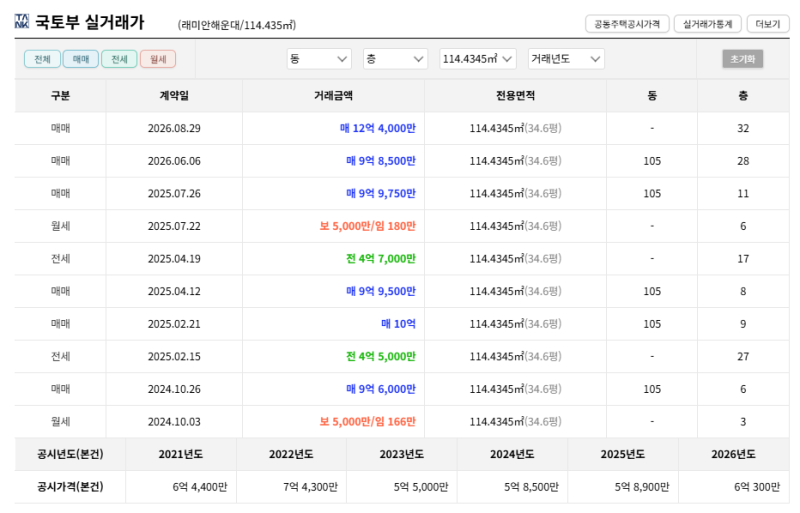Click contract date 2025.04.19
This screenshot has width=800, height=513.
pyautogui.click(x=174, y=259)
